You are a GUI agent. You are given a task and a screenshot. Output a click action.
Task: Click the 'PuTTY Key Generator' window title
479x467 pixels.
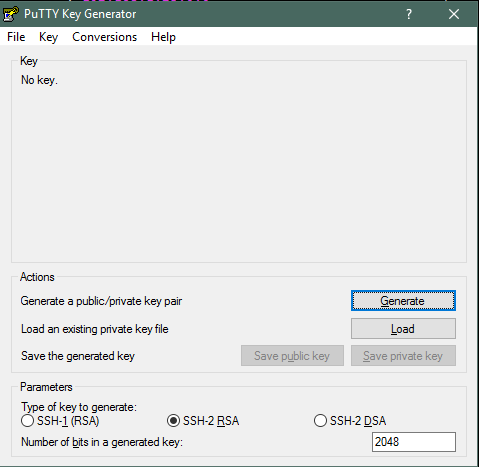point(80,14)
